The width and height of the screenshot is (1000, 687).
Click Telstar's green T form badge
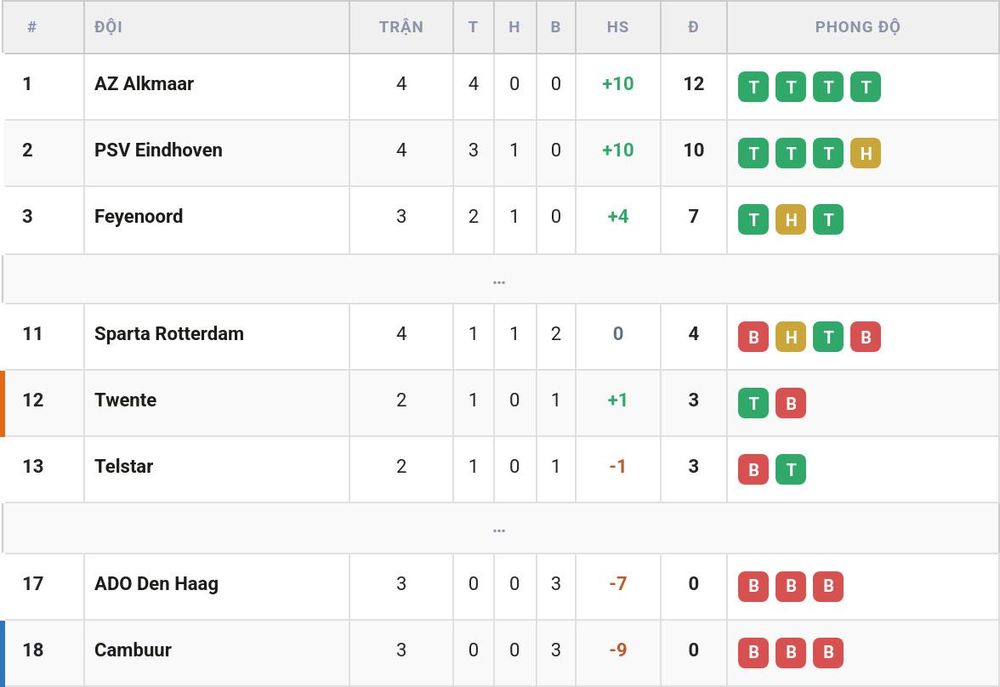(x=791, y=469)
